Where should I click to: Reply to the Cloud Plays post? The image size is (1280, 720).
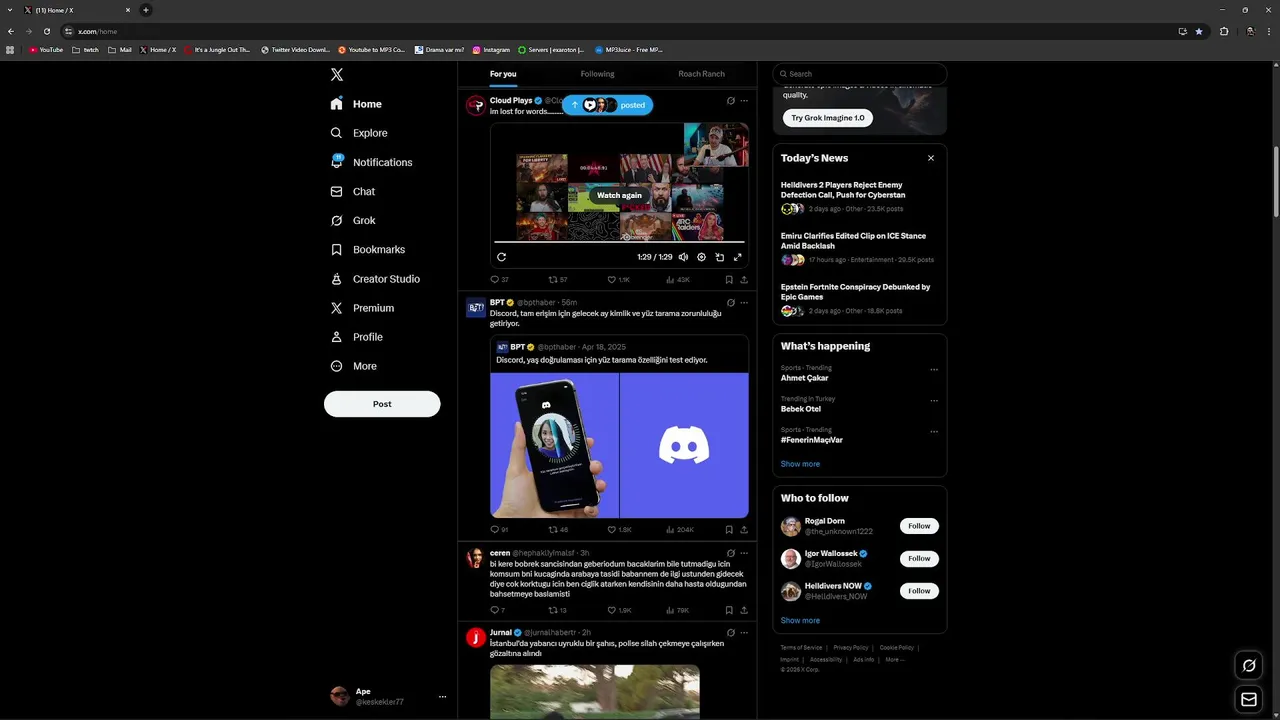pos(499,280)
